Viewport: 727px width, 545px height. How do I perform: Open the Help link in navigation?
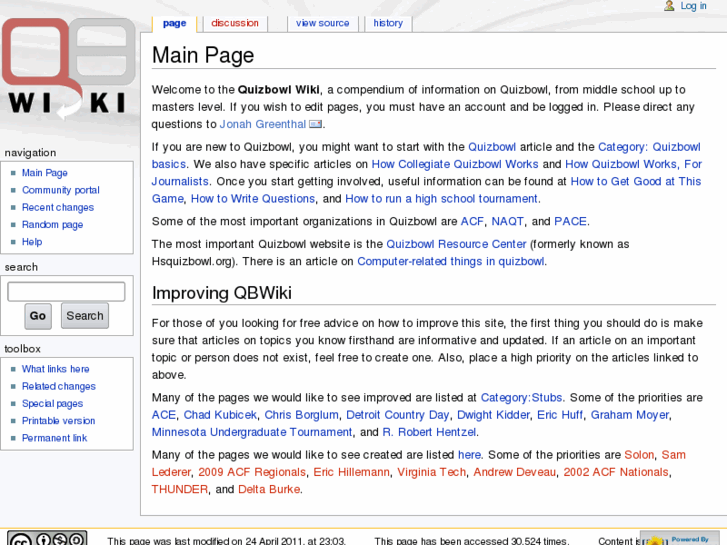32,242
